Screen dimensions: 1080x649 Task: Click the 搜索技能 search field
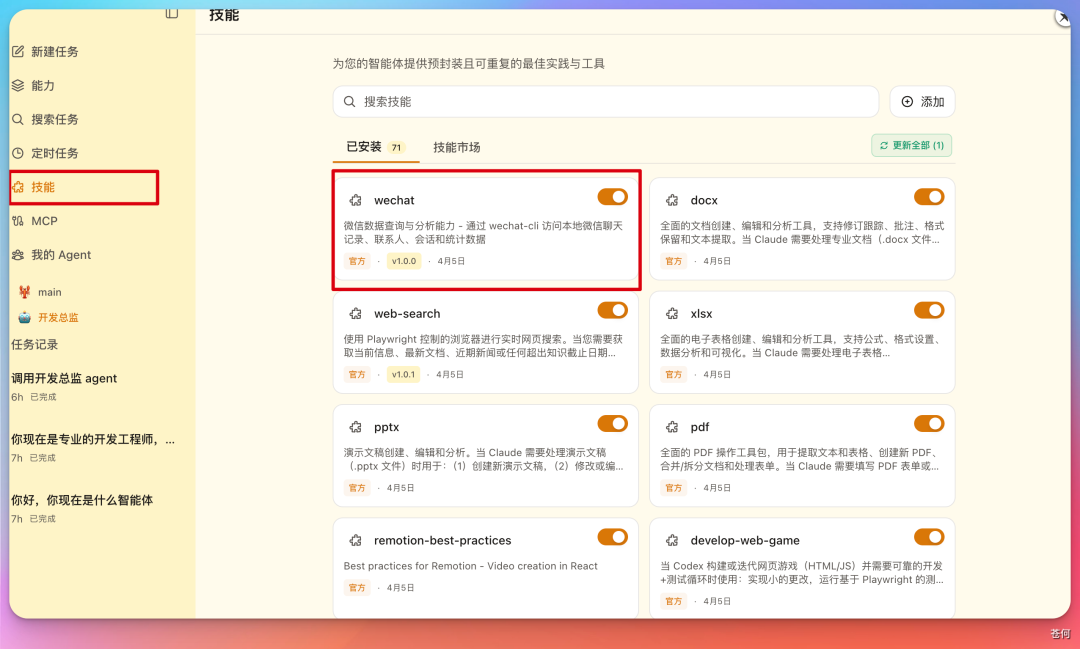[605, 101]
